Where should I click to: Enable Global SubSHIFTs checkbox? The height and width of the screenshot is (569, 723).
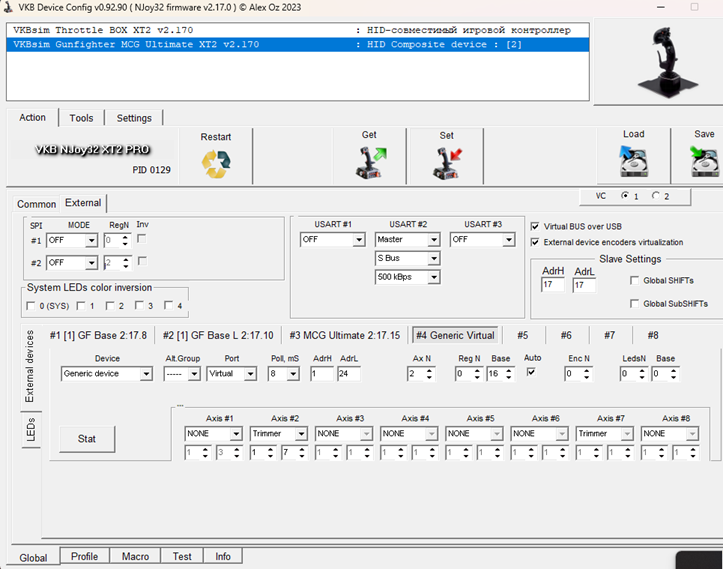pos(634,303)
